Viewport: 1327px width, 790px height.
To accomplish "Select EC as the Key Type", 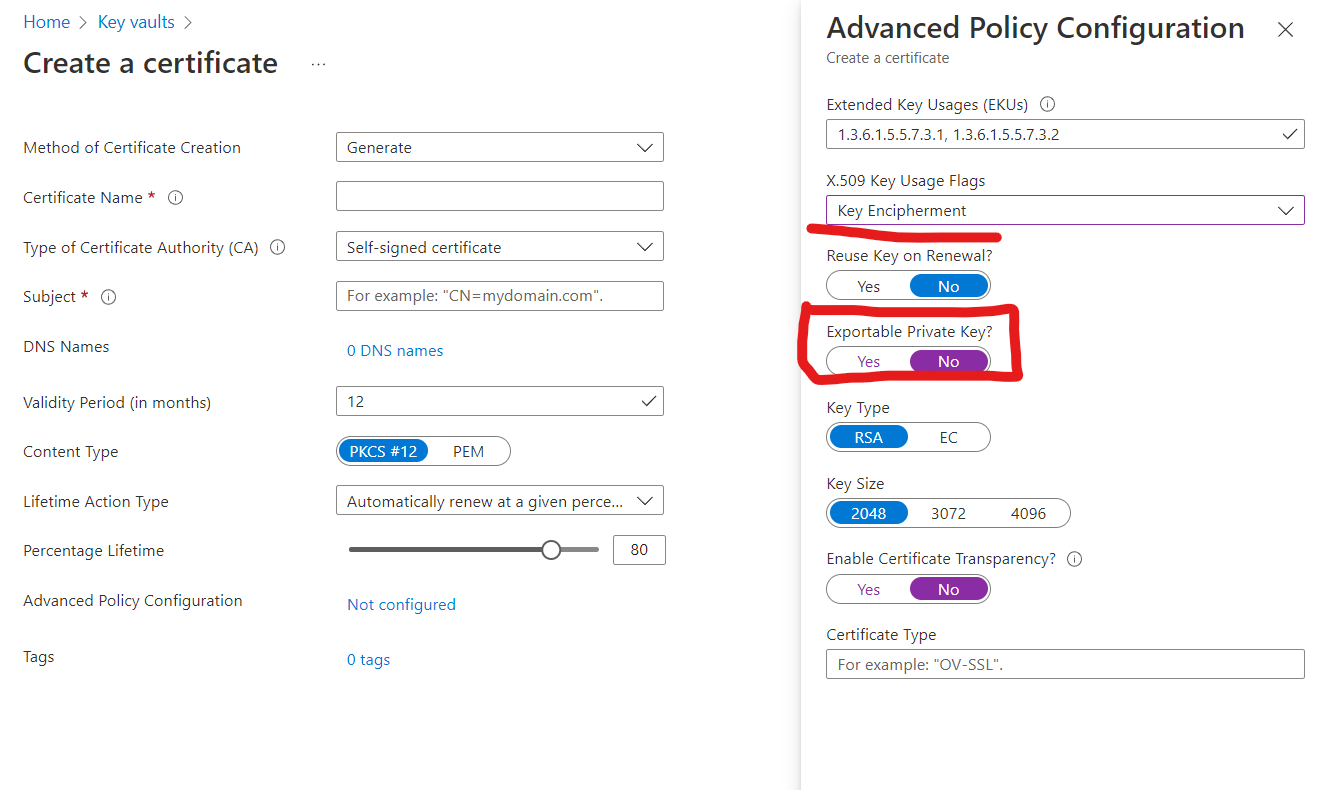I will [x=948, y=437].
